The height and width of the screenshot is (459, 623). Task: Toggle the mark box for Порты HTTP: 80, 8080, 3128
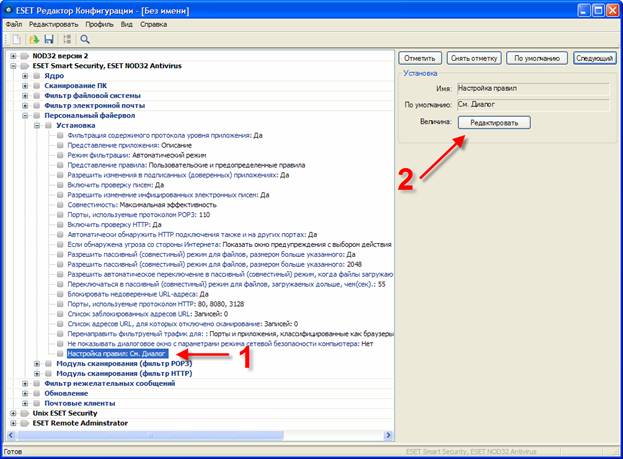click(60, 304)
